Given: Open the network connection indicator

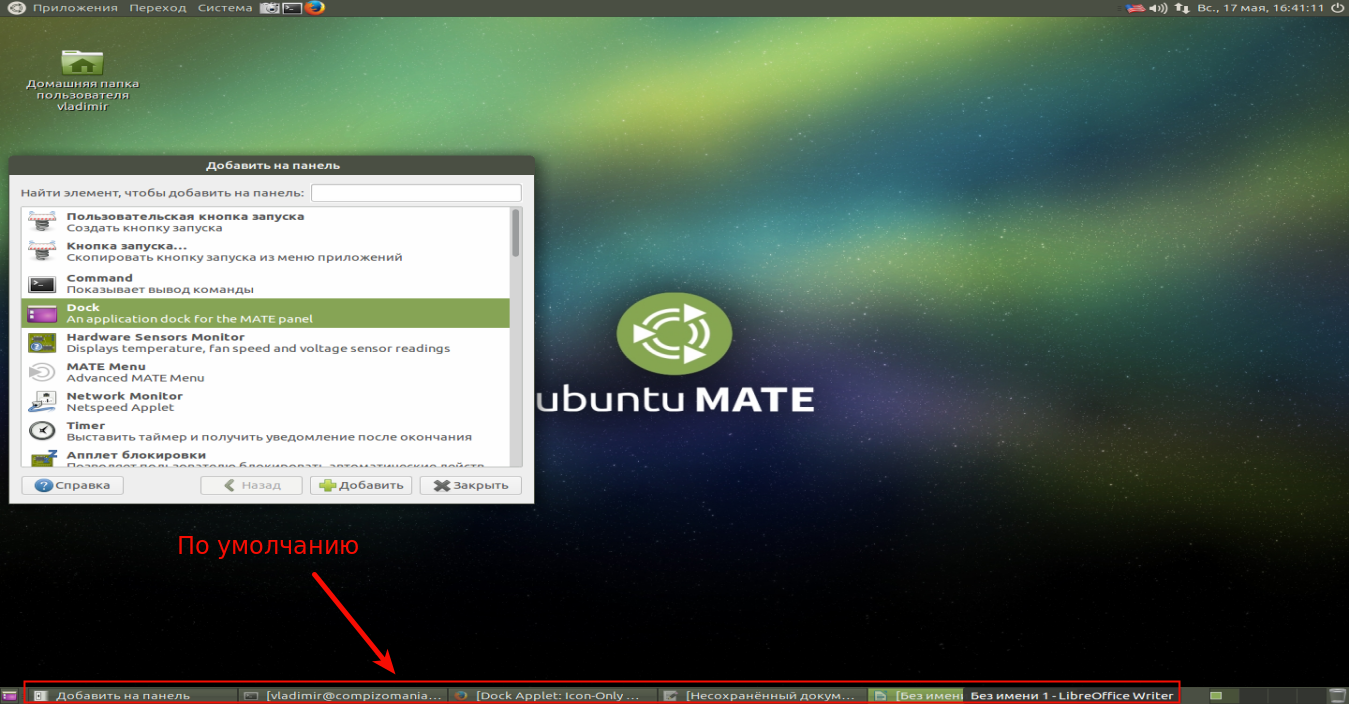Looking at the screenshot, I should (1182, 8).
